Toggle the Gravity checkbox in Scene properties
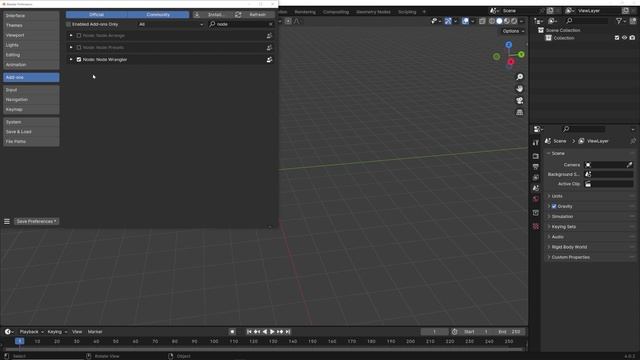 (554, 207)
